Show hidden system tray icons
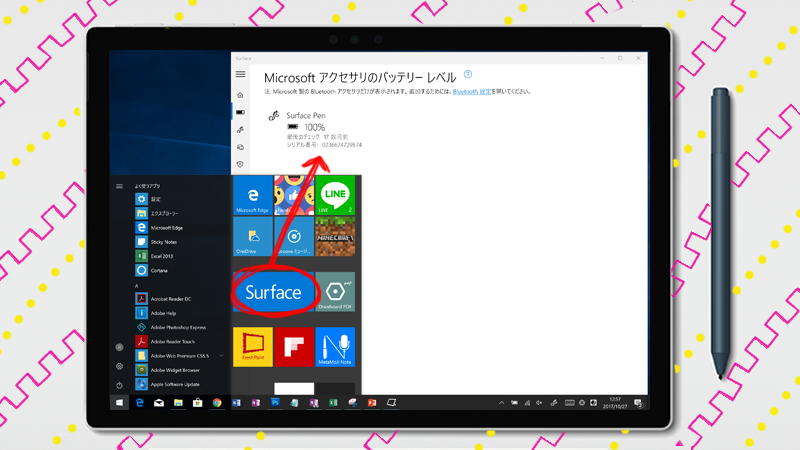This screenshot has width=800, height=450. pyautogui.click(x=502, y=403)
